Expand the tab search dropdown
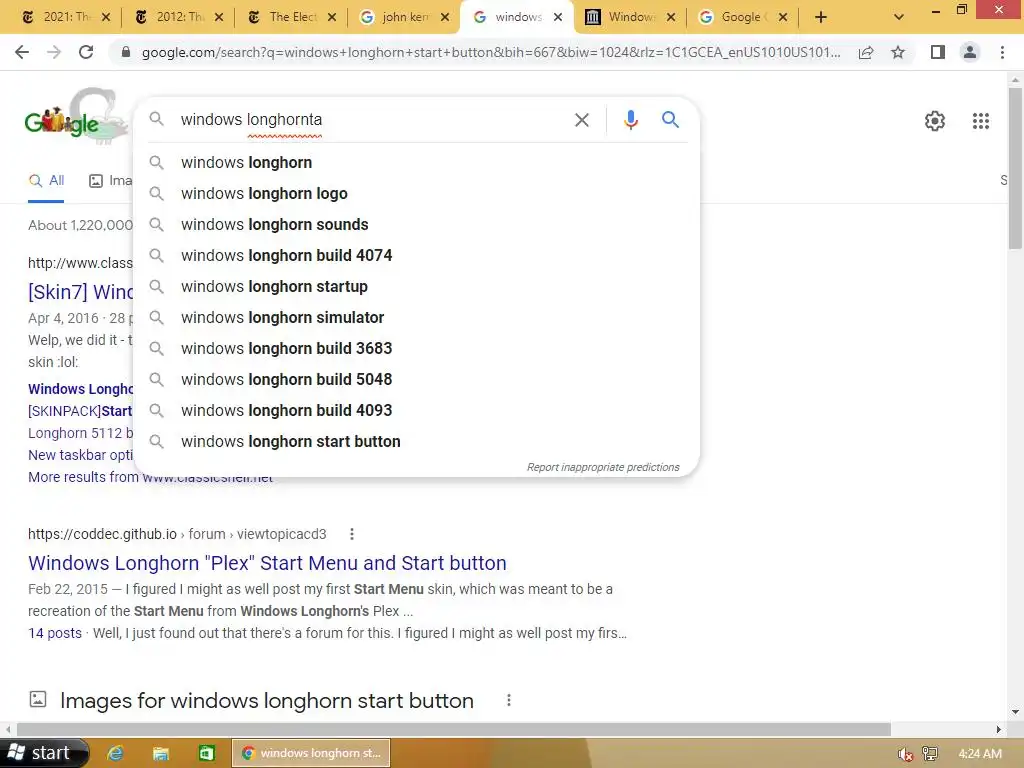The image size is (1024, 768). (x=899, y=18)
